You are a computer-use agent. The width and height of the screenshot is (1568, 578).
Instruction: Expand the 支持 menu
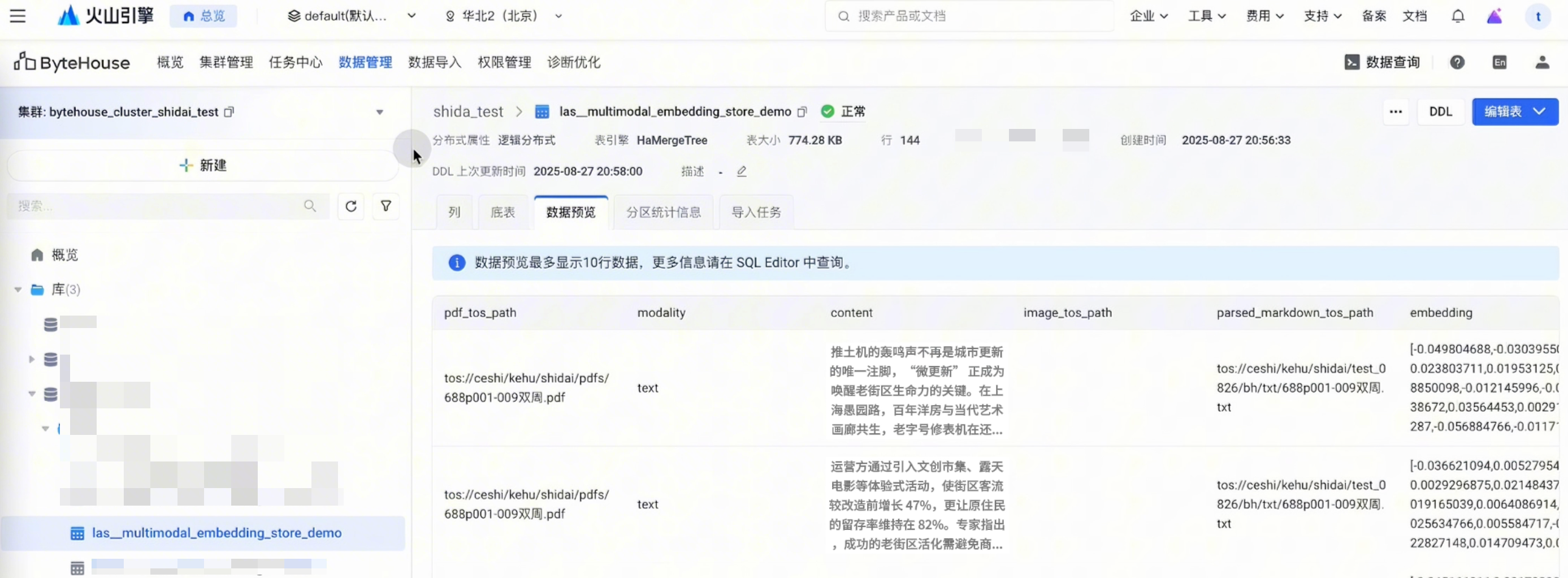tap(1322, 16)
